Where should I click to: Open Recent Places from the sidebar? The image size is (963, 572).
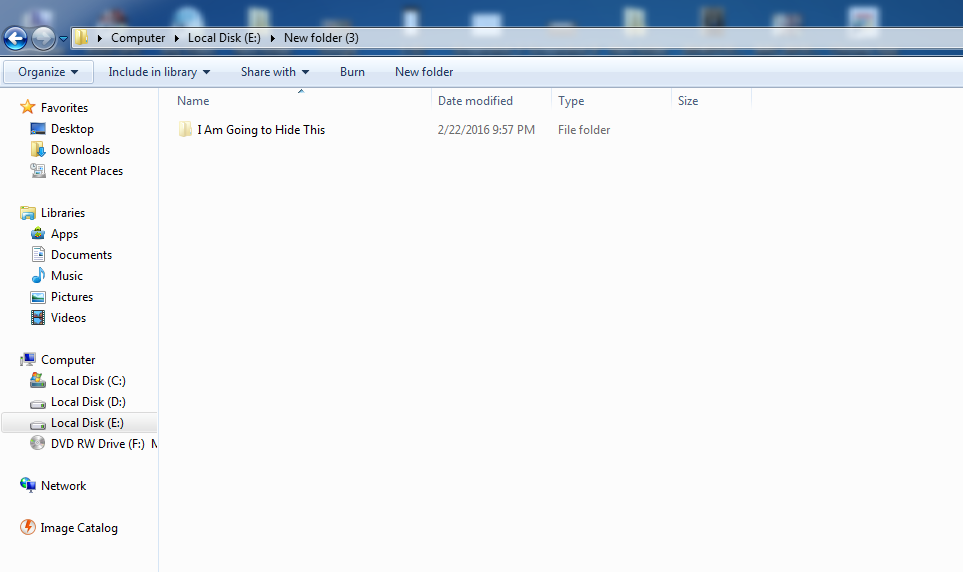tap(87, 171)
